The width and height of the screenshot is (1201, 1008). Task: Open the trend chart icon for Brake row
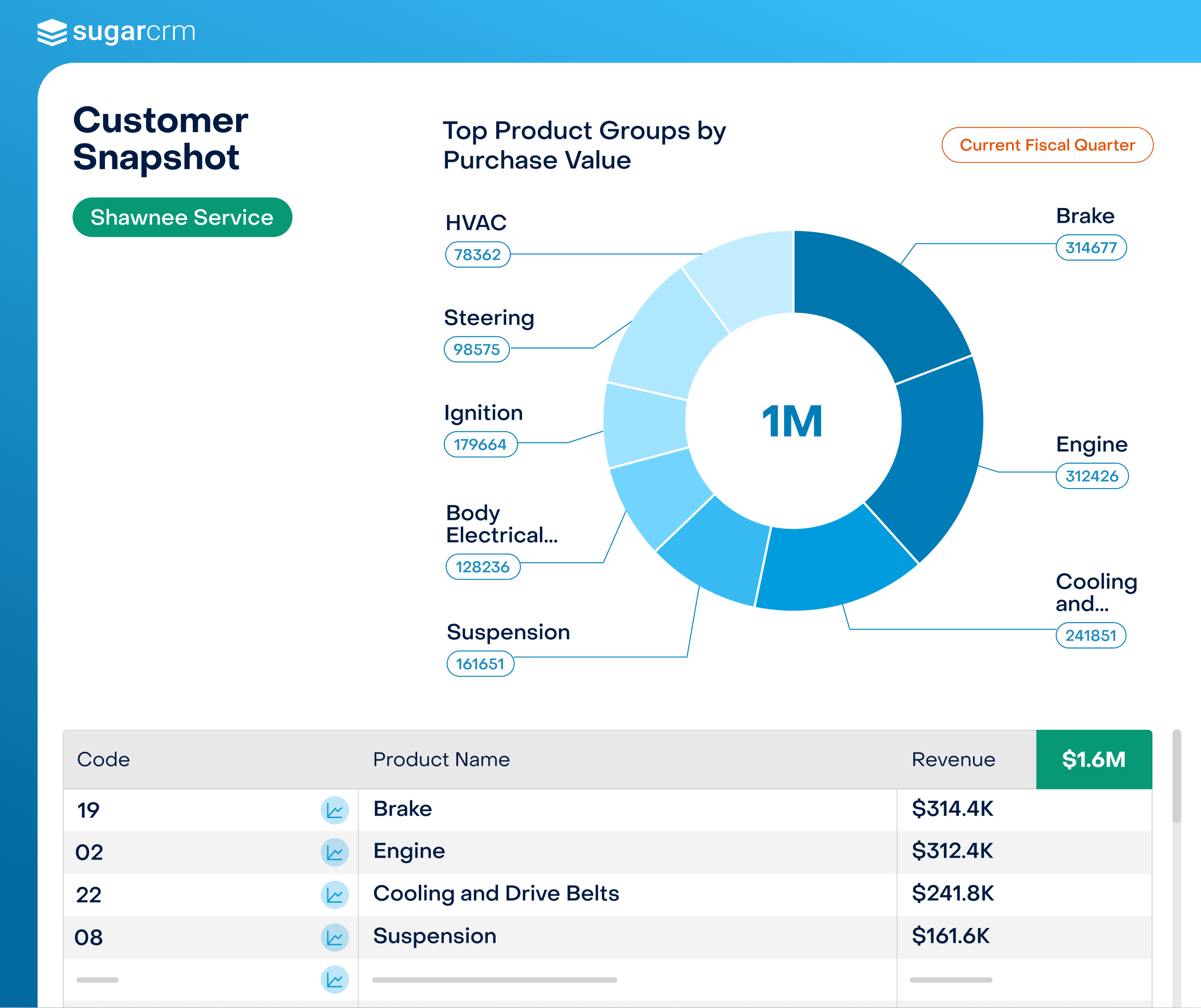(335, 810)
